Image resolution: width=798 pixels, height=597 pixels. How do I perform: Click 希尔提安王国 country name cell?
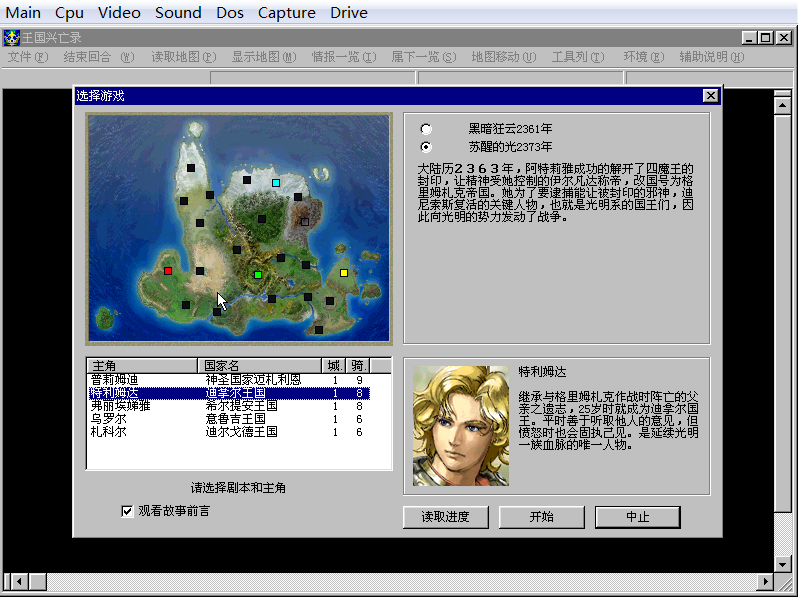pos(241,406)
